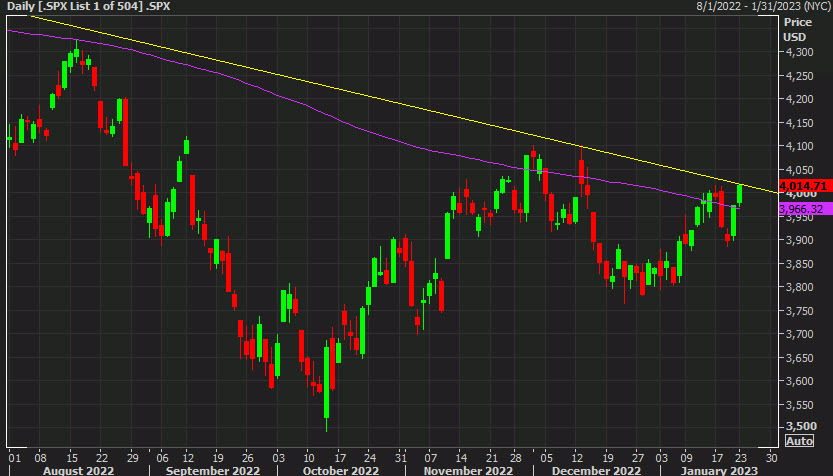Click the 24 date tick label
Screen dimensions: 833x476
tap(370, 458)
